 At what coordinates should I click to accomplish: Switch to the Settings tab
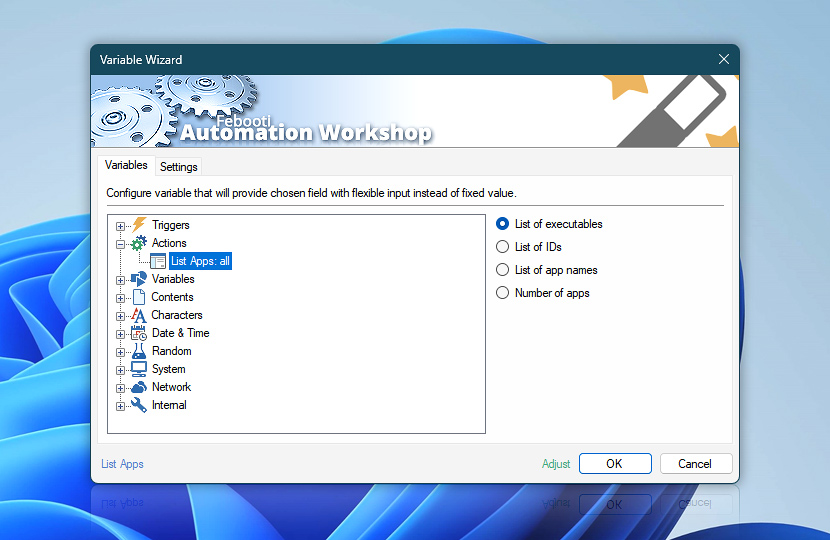(178, 167)
